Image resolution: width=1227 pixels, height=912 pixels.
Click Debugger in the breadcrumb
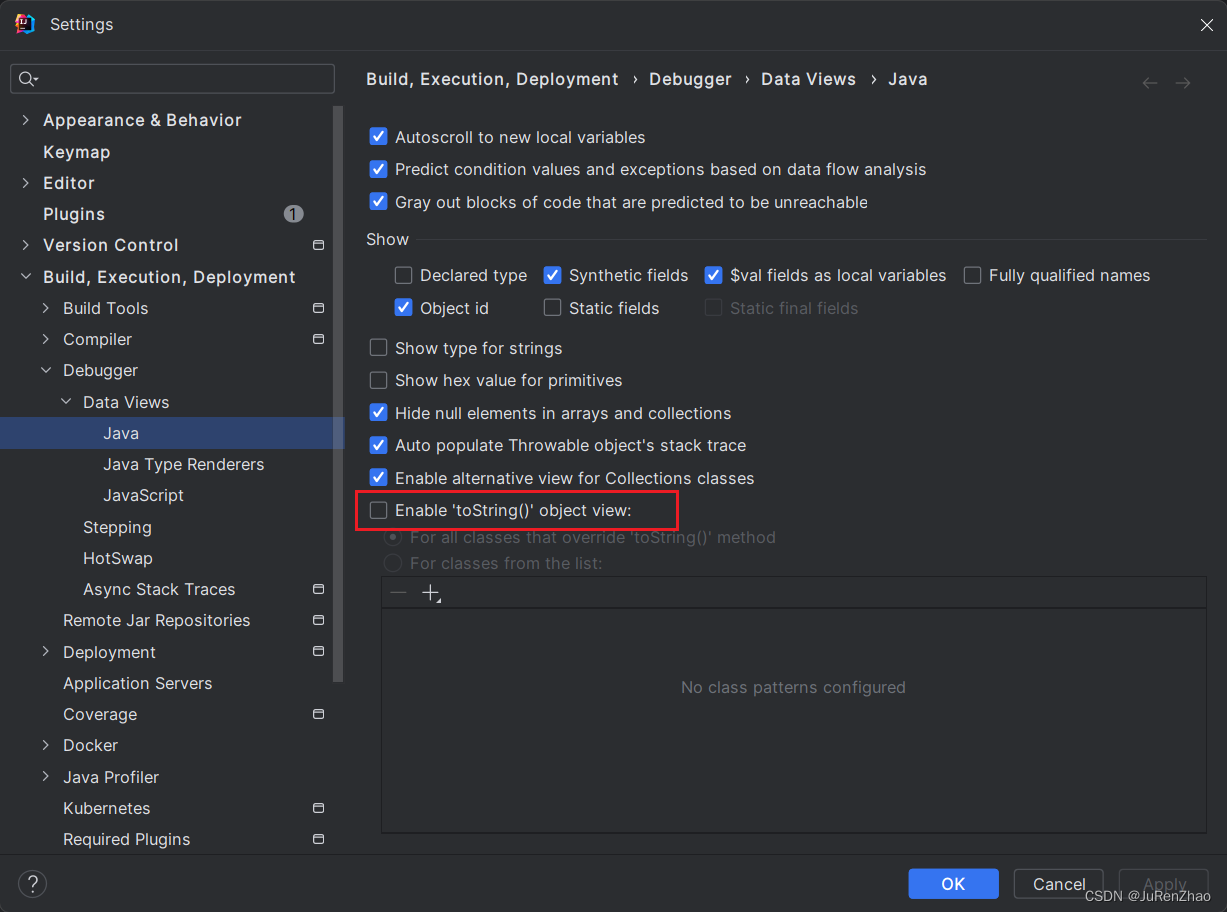(690, 79)
